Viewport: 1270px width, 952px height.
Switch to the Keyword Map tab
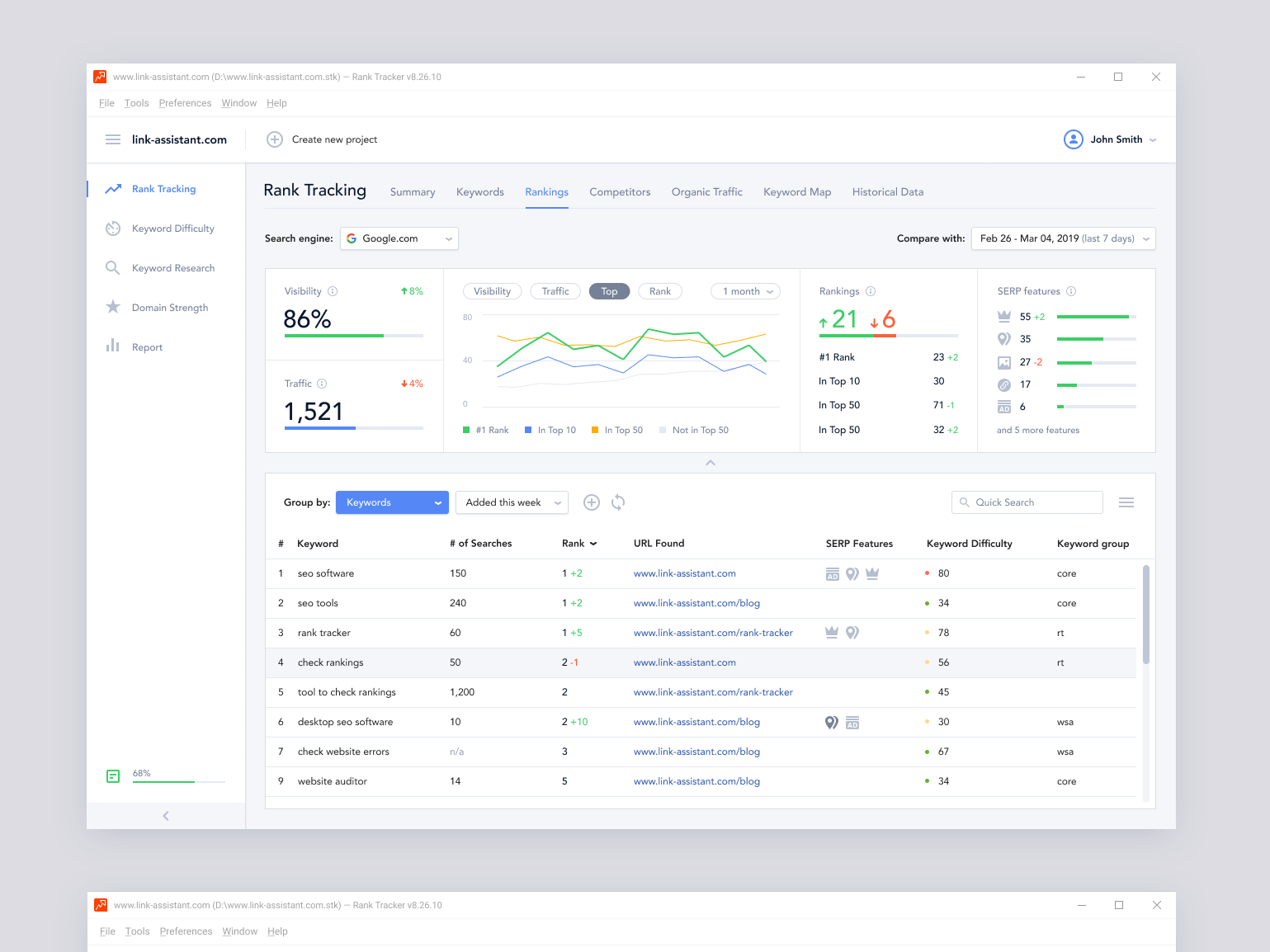point(797,192)
